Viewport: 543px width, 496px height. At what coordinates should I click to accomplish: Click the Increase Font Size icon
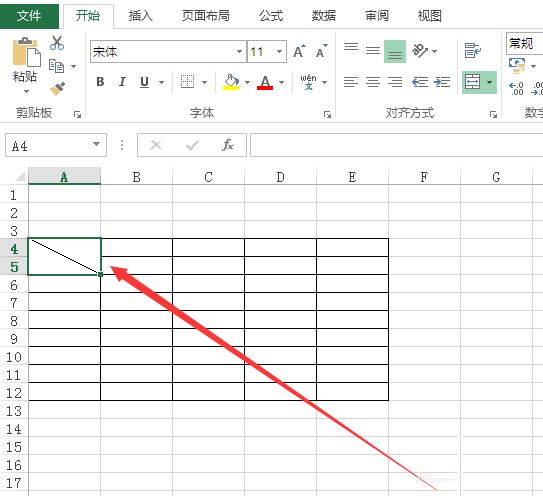[299, 51]
